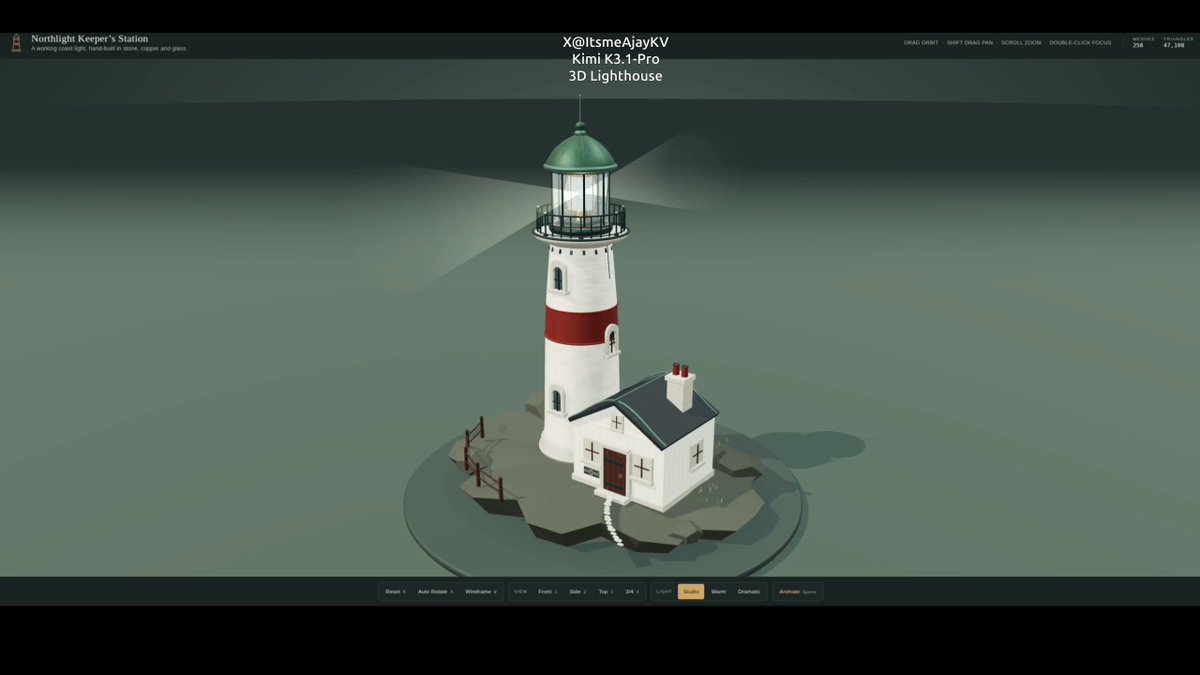
Task: Toggle the Animate option
Action: (797, 592)
